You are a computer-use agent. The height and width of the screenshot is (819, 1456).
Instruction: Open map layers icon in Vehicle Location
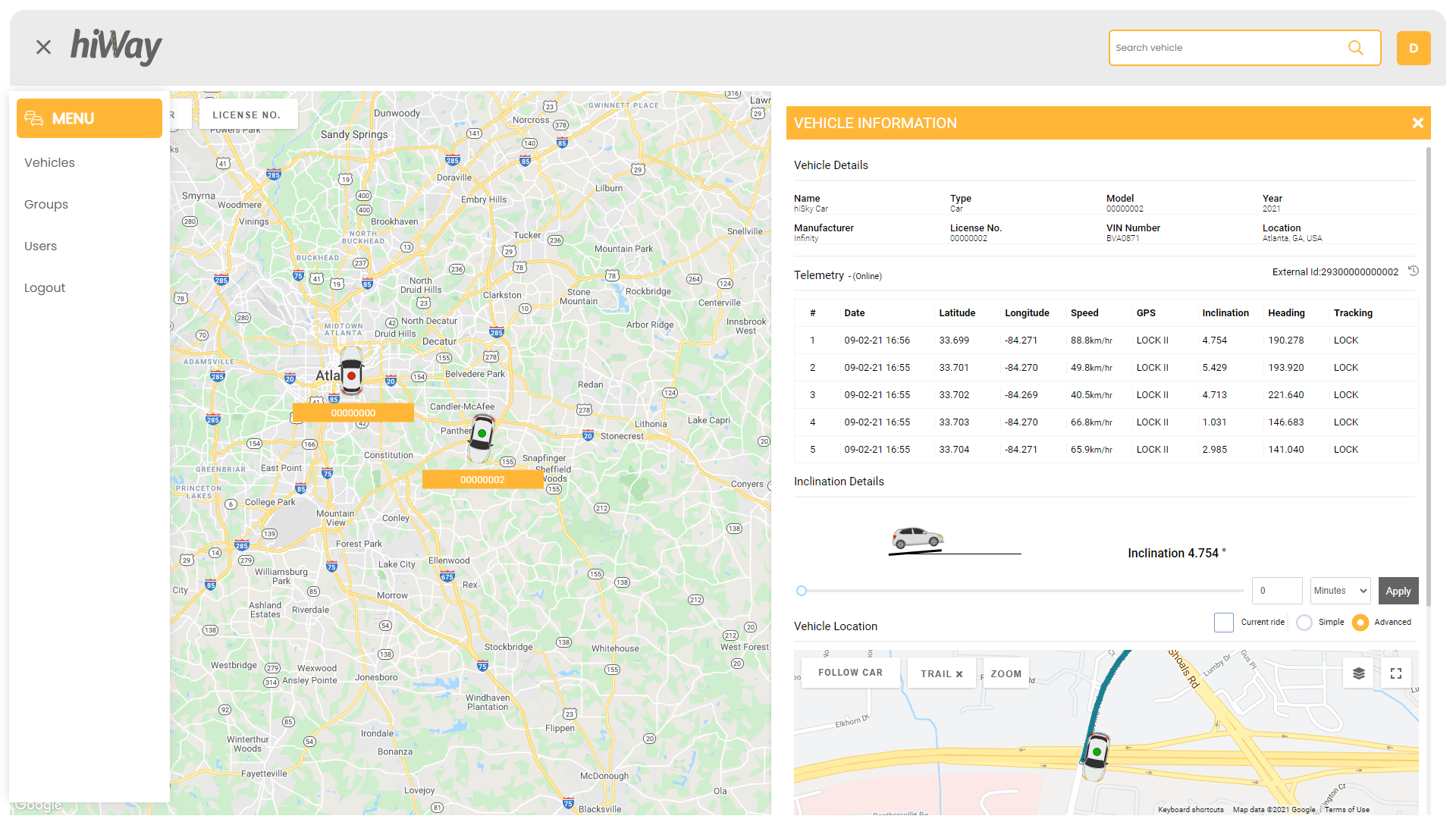[1358, 673]
